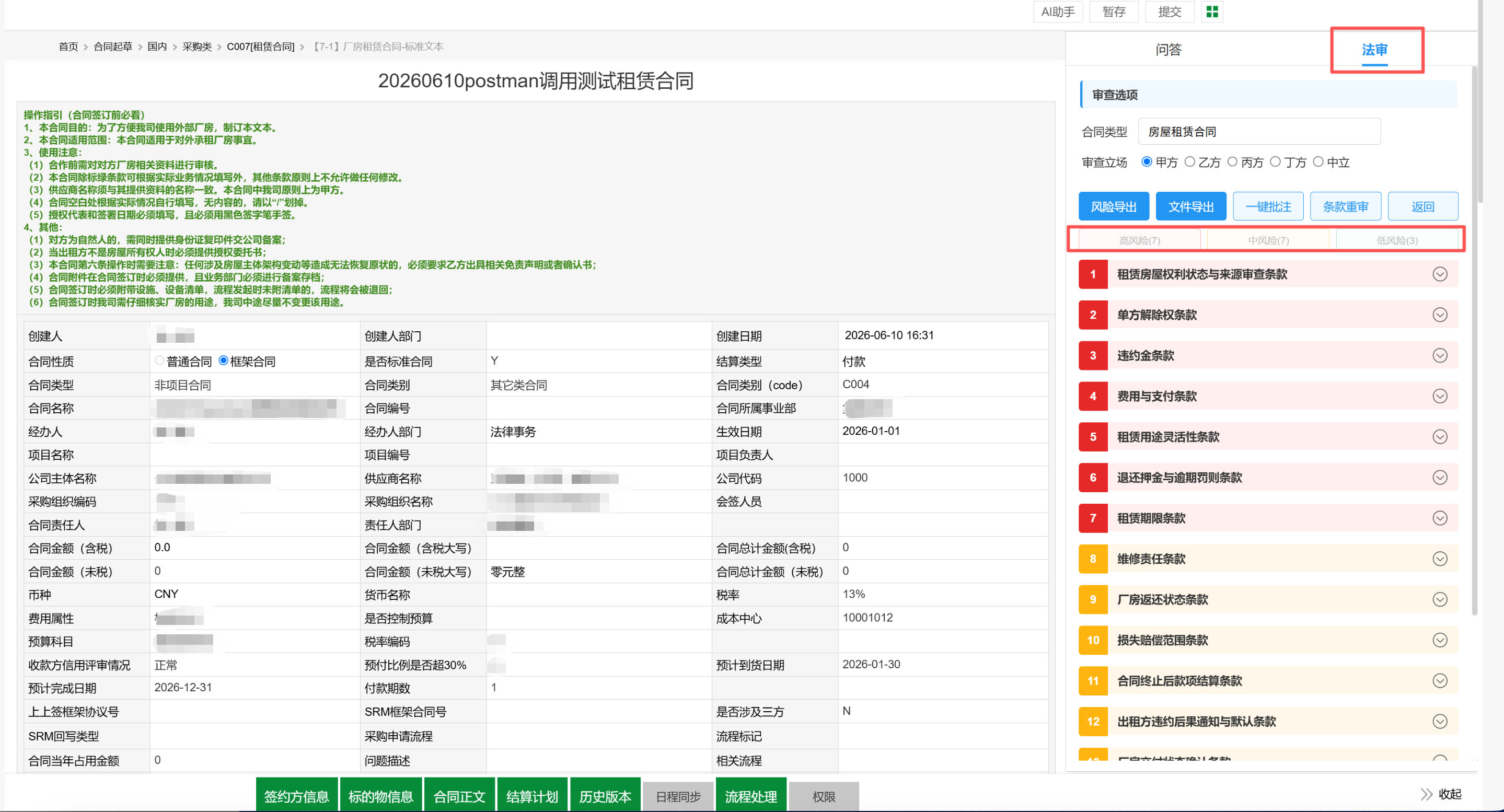Click the review panel vertical scrollbar
This screenshot has height=812, width=1504.
[x=1475, y=340]
